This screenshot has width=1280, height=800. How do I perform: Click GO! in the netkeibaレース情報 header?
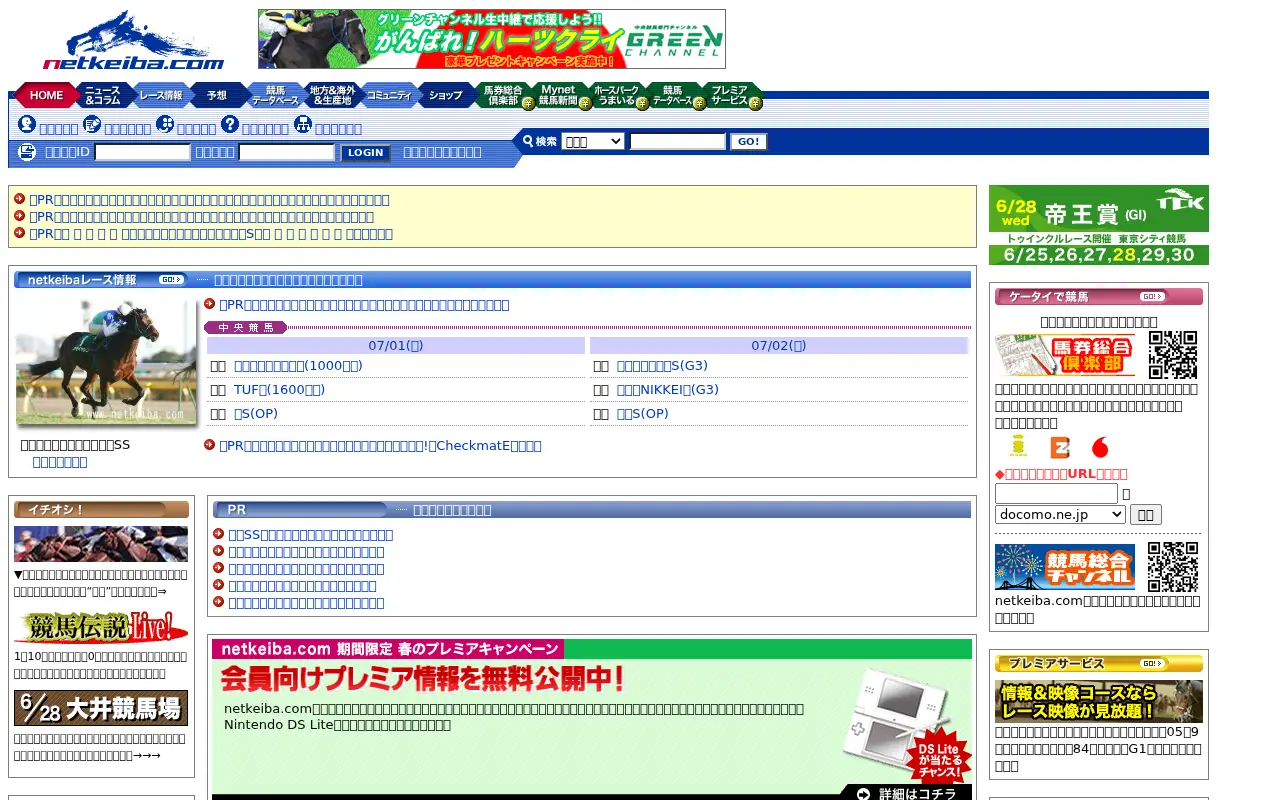point(172,280)
